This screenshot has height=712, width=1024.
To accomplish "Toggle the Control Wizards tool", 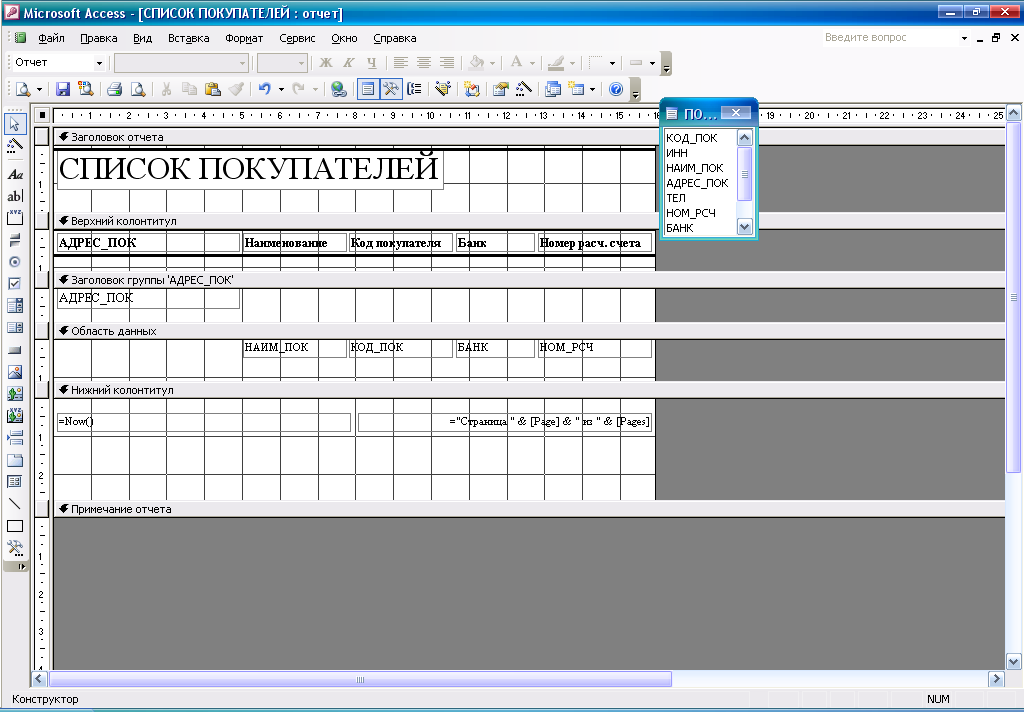I will [x=14, y=146].
